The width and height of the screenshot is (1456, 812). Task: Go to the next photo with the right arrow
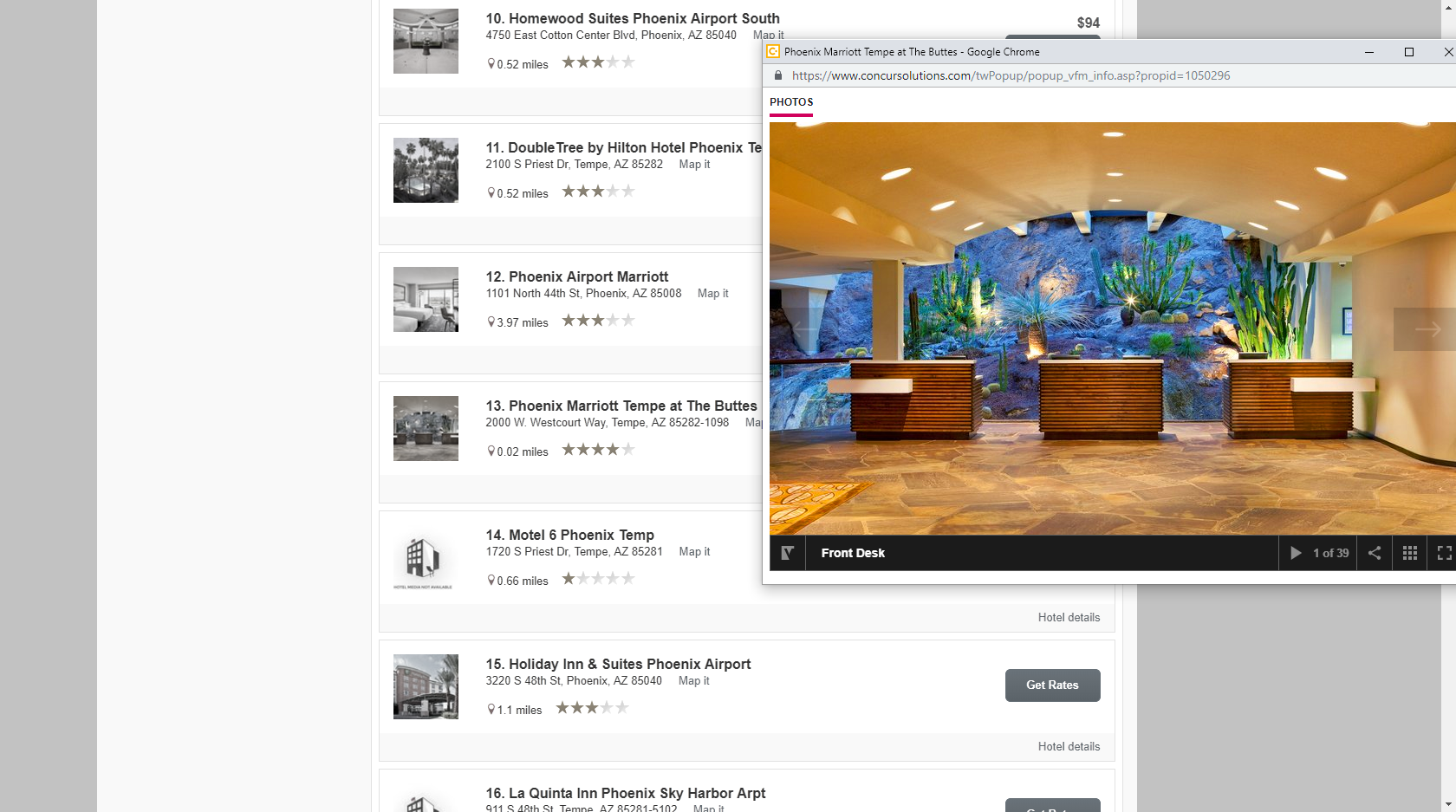coord(1427,329)
